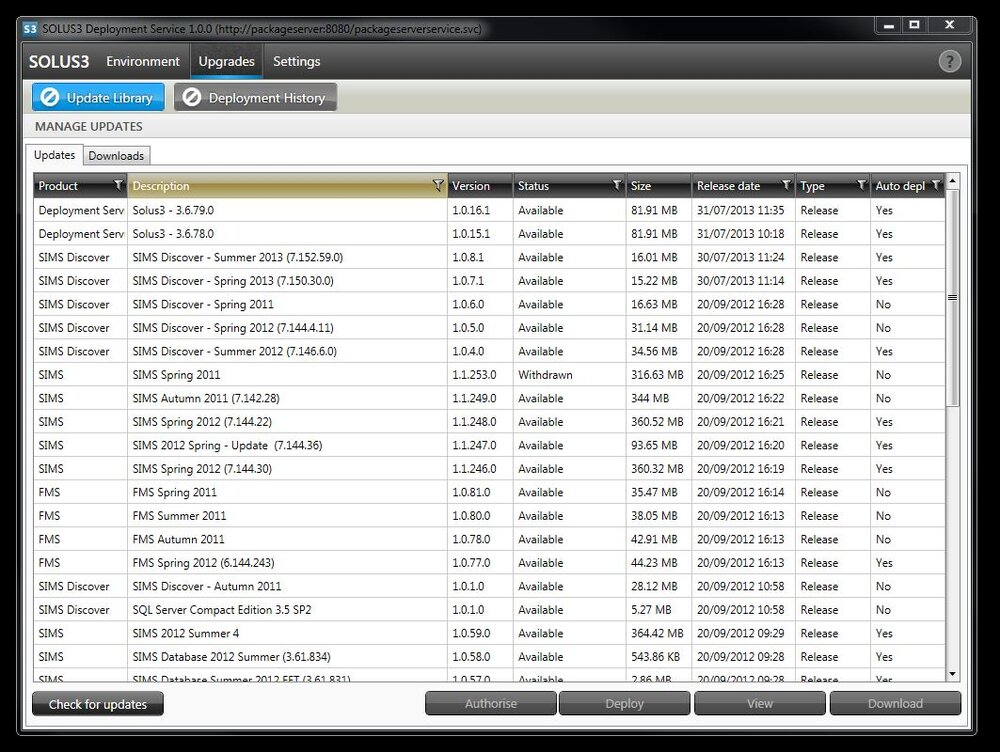Select SIMS Discover - Summer 2012 (7.146.6.0)
The image size is (1000, 752).
pyautogui.click(x=489, y=351)
